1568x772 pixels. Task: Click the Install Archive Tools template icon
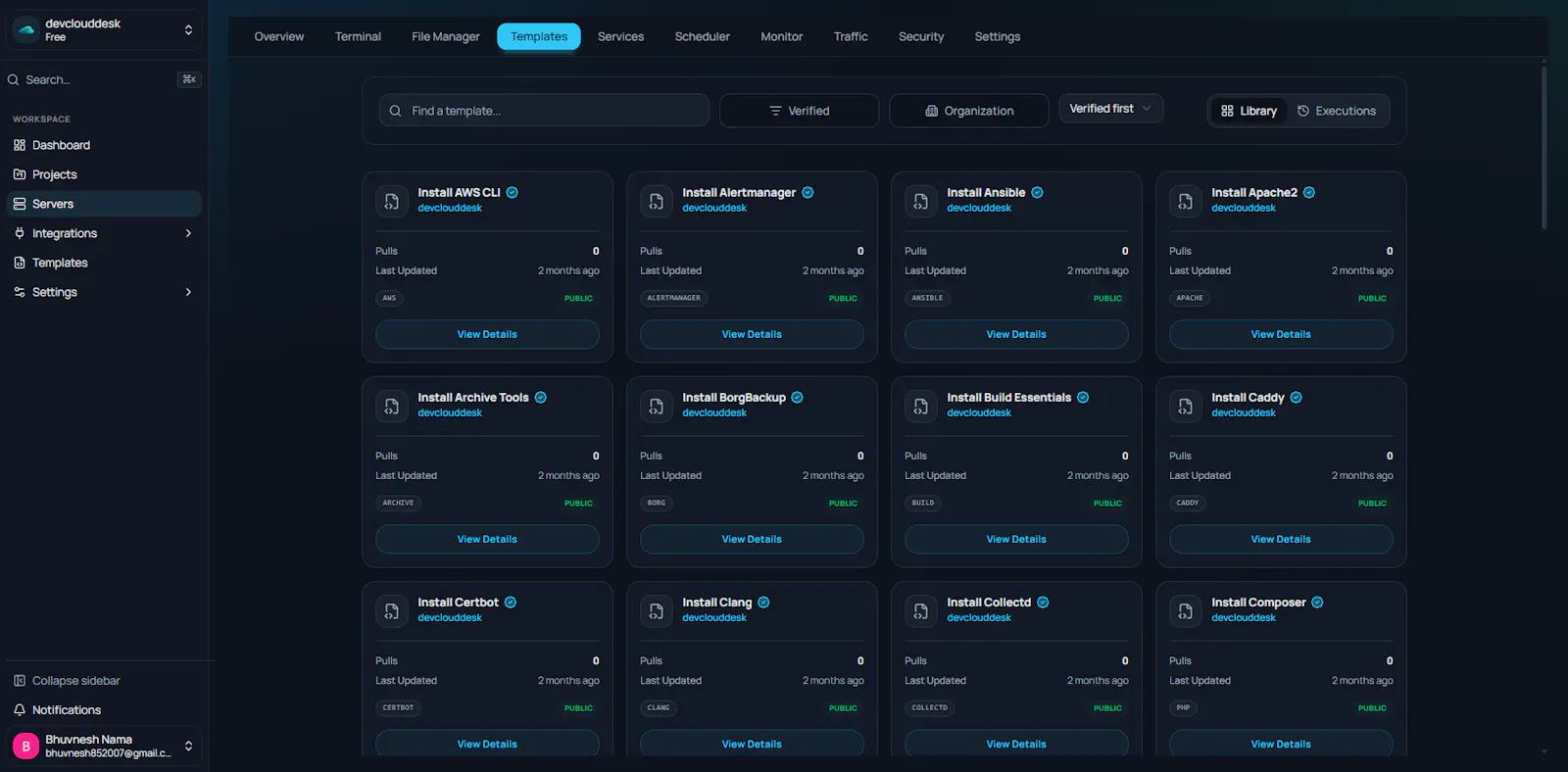tap(392, 406)
